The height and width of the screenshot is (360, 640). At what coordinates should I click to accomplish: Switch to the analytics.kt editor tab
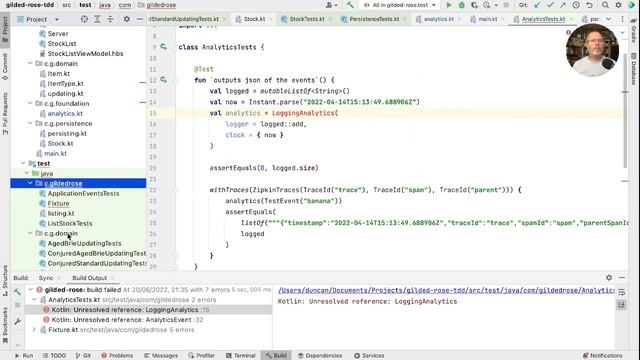tap(438, 19)
